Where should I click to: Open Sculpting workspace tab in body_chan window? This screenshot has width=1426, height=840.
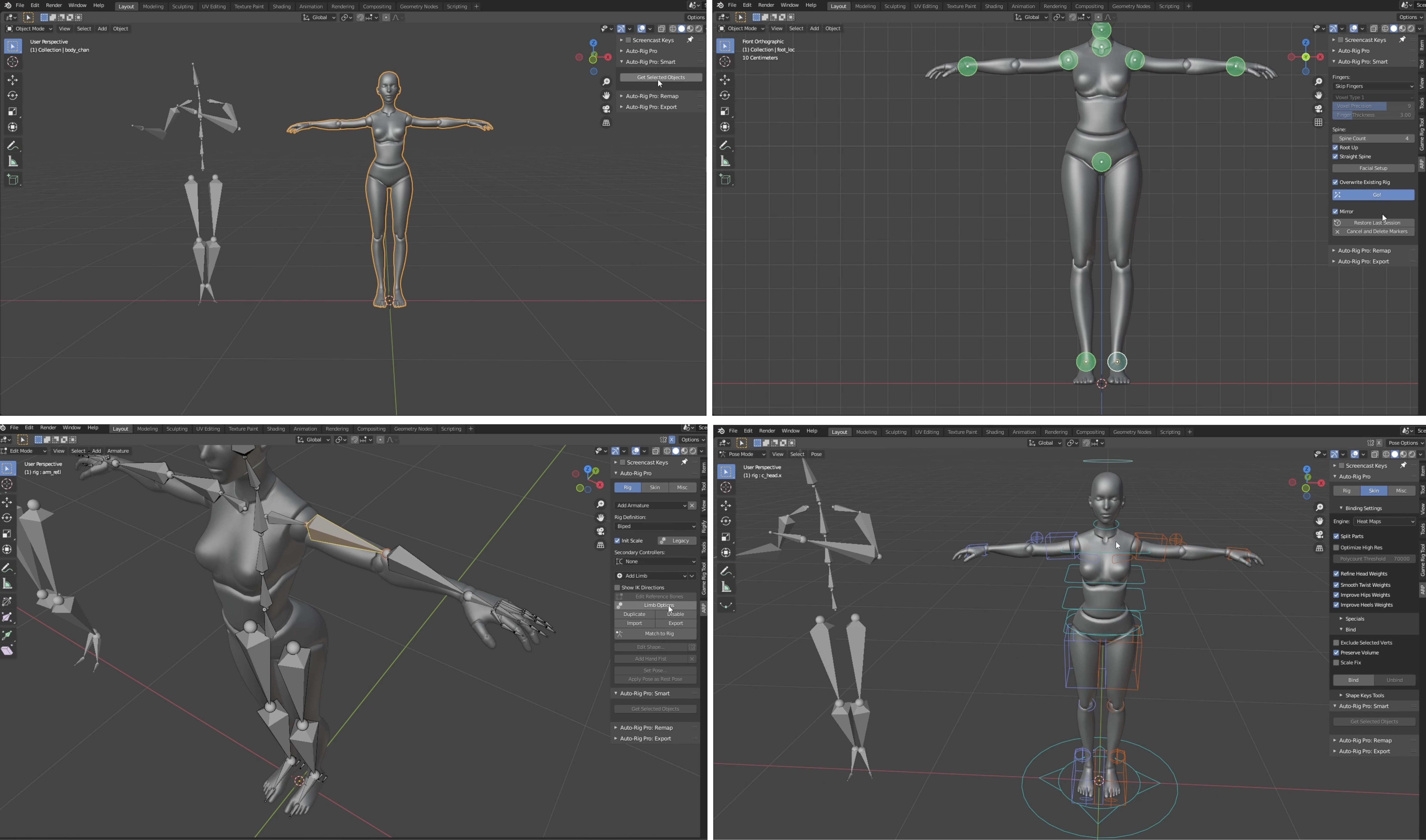point(182,6)
